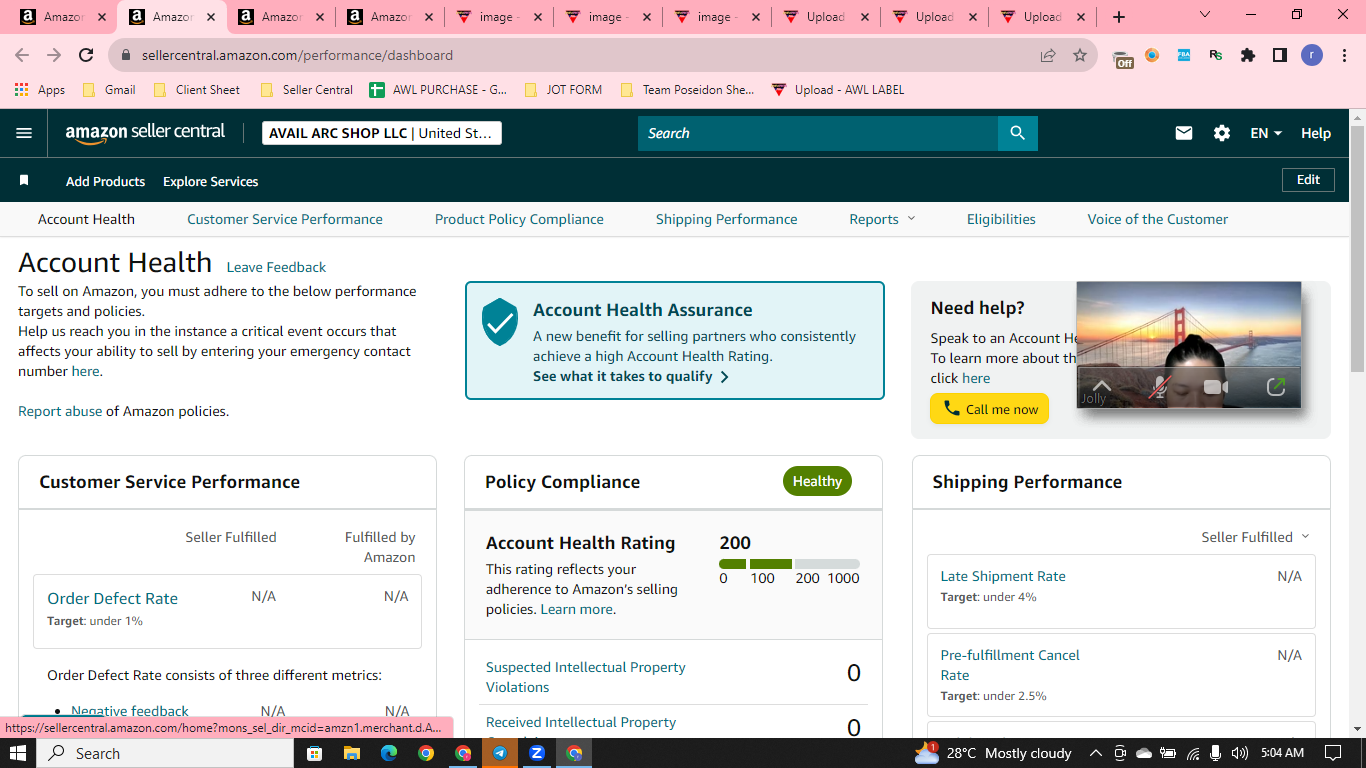Open File Explorer from the taskbar
Image resolution: width=1366 pixels, height=768 pixels.
(351, 753)
